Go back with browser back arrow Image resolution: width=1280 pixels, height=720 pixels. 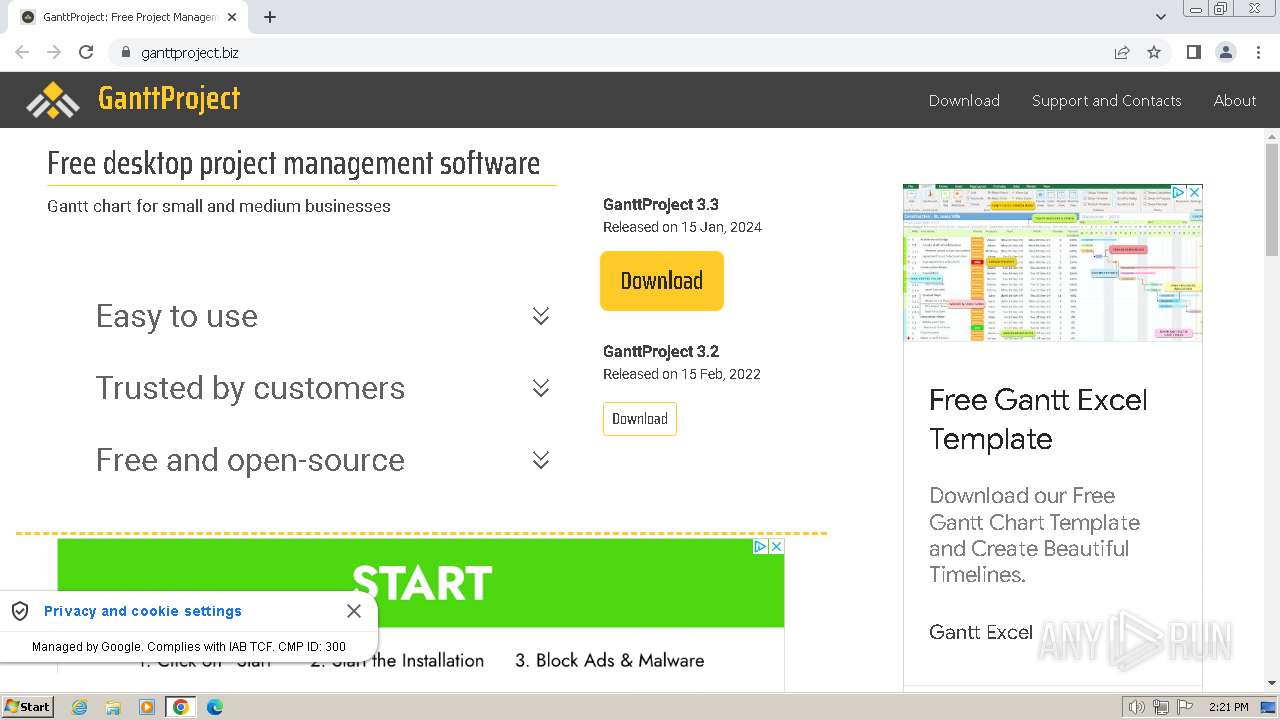22,52
